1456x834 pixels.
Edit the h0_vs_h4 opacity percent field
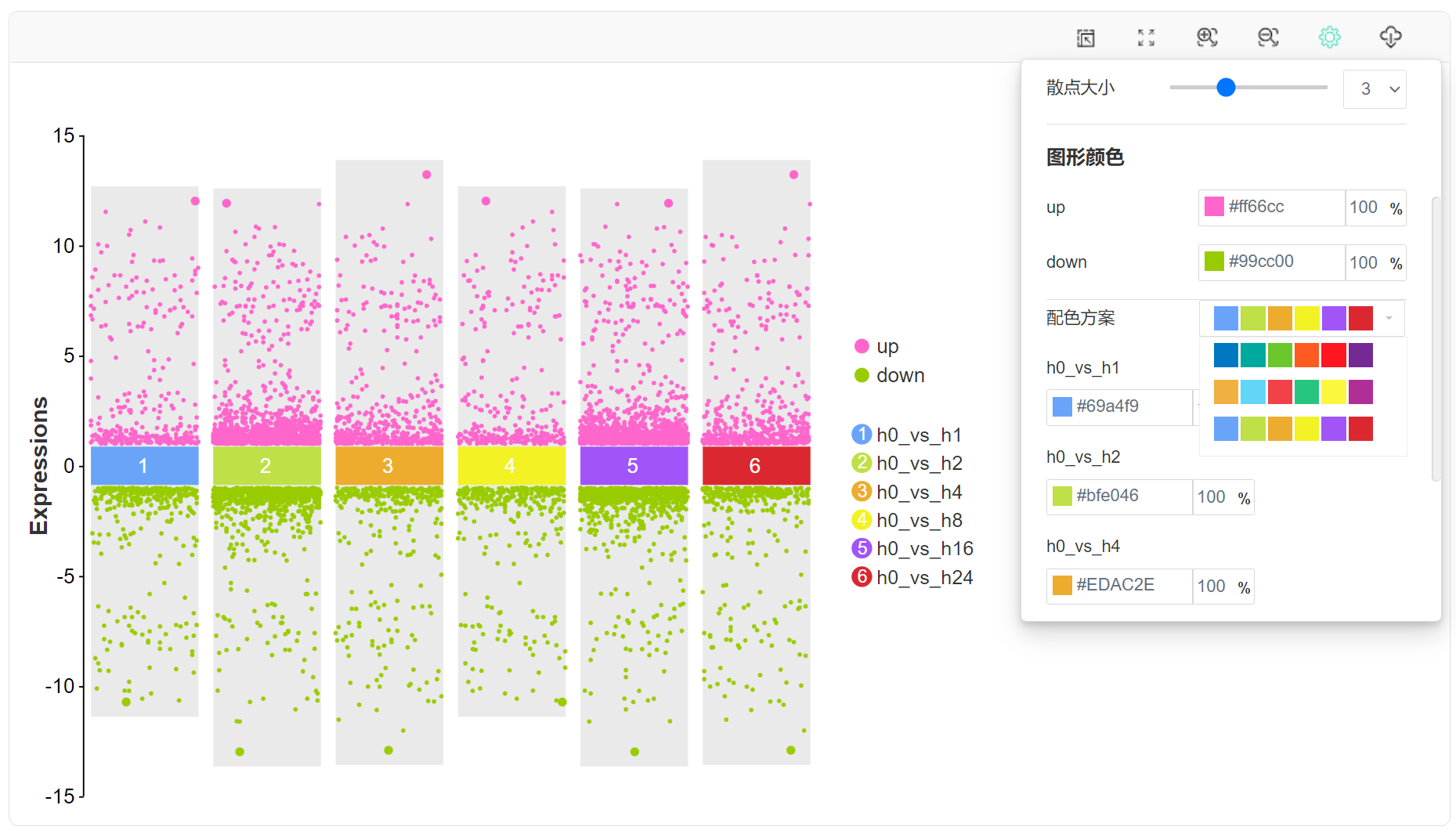[x=1223, y=587]
